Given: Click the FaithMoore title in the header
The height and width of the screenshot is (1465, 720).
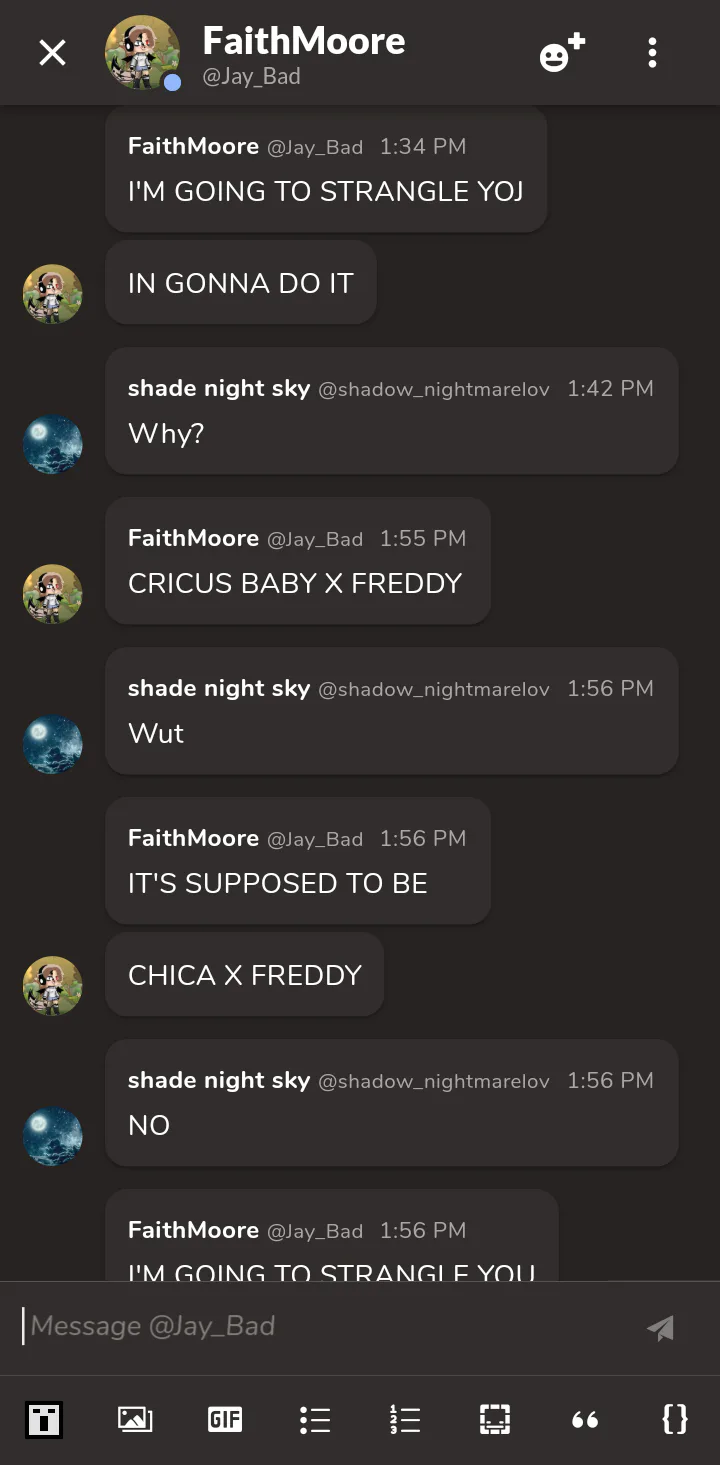Looking at the screenshot, I should [304, 42].
